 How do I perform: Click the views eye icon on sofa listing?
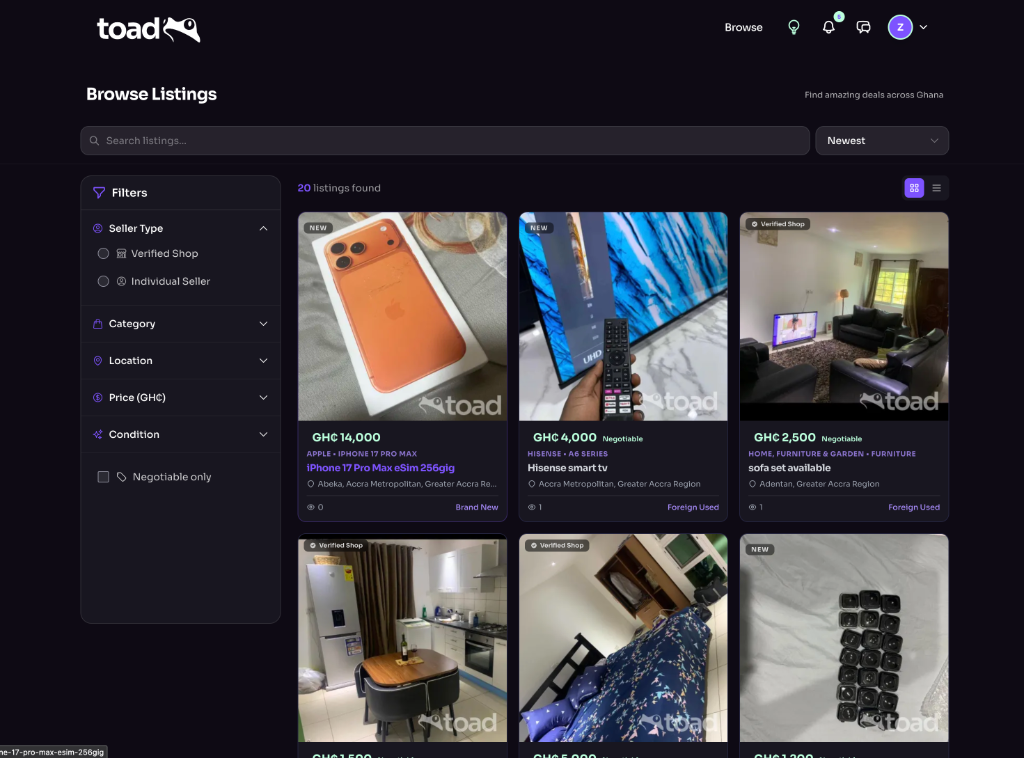pos(752,507)
